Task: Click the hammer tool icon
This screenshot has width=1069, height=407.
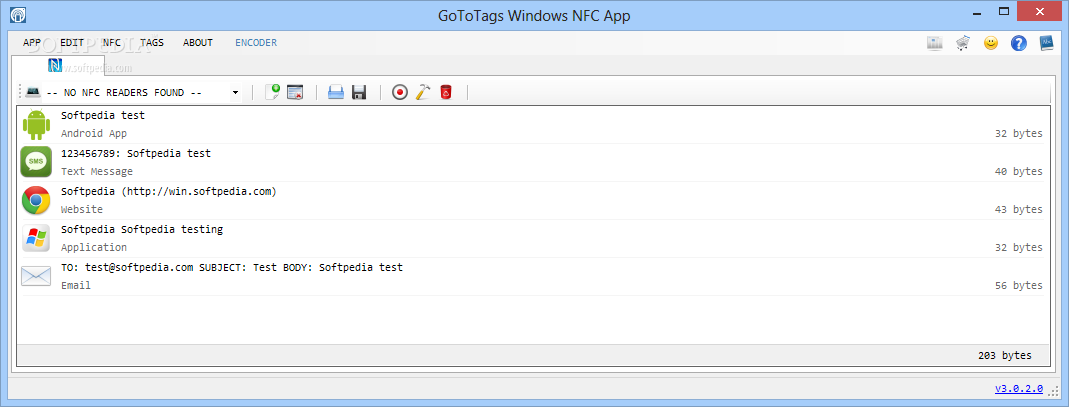Action: [x=423, y=92]
